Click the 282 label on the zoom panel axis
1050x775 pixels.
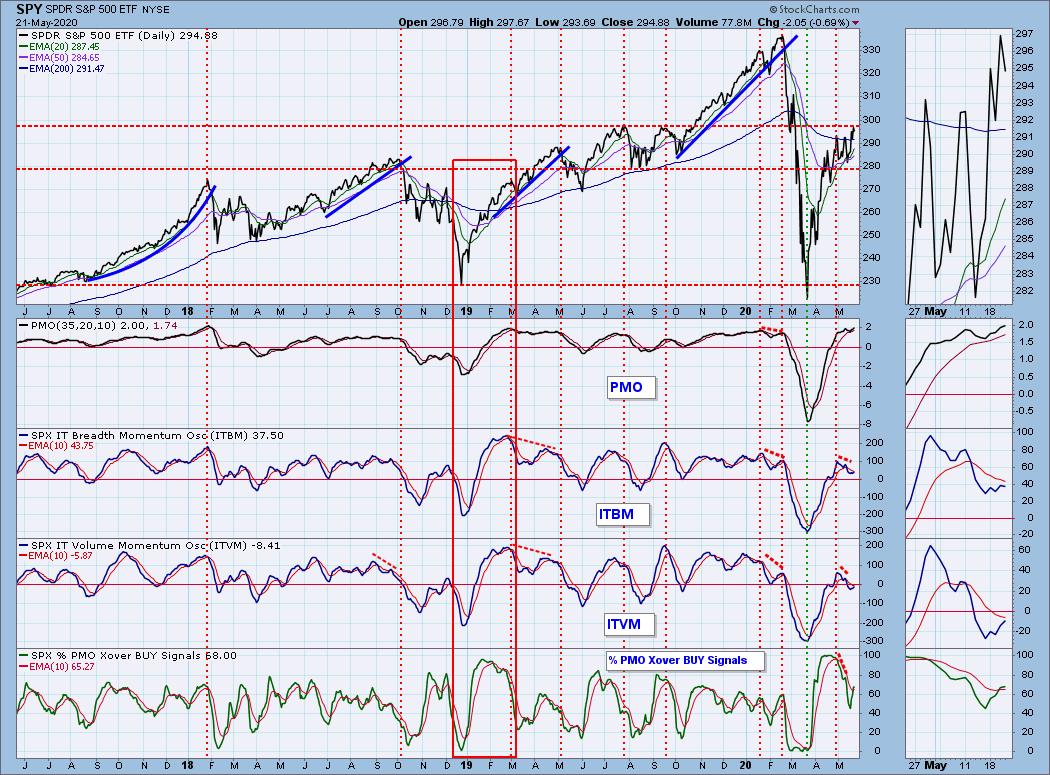1024,291
